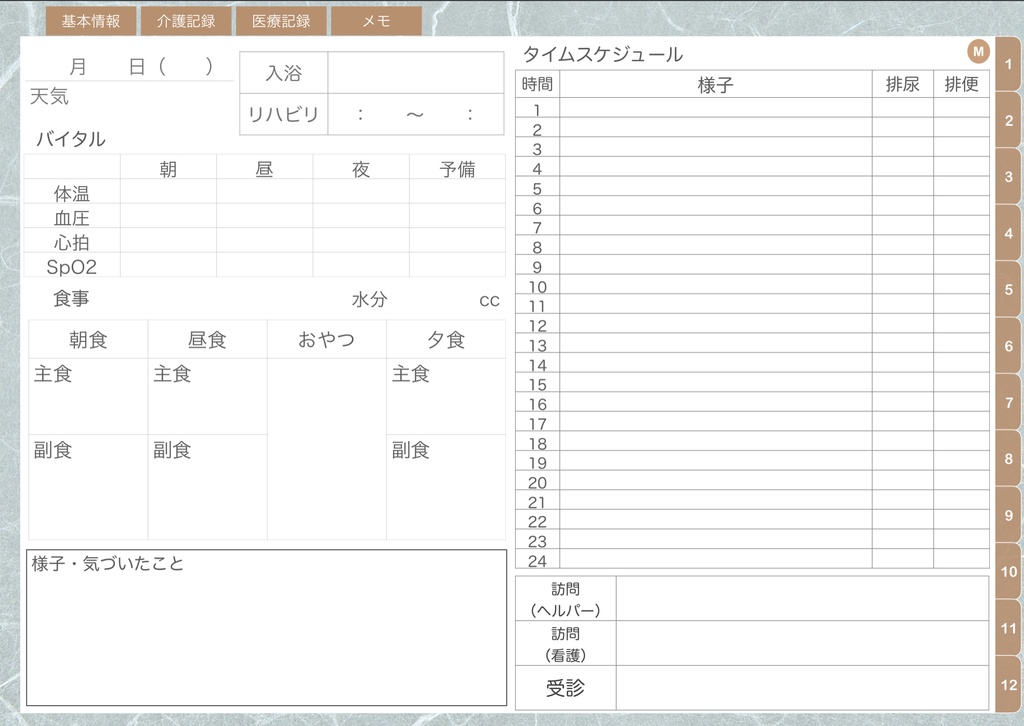Image resolution: width=1024 pixels, height=726 pixels.
Task: Select side tab 12
Action: [1008, 684]
